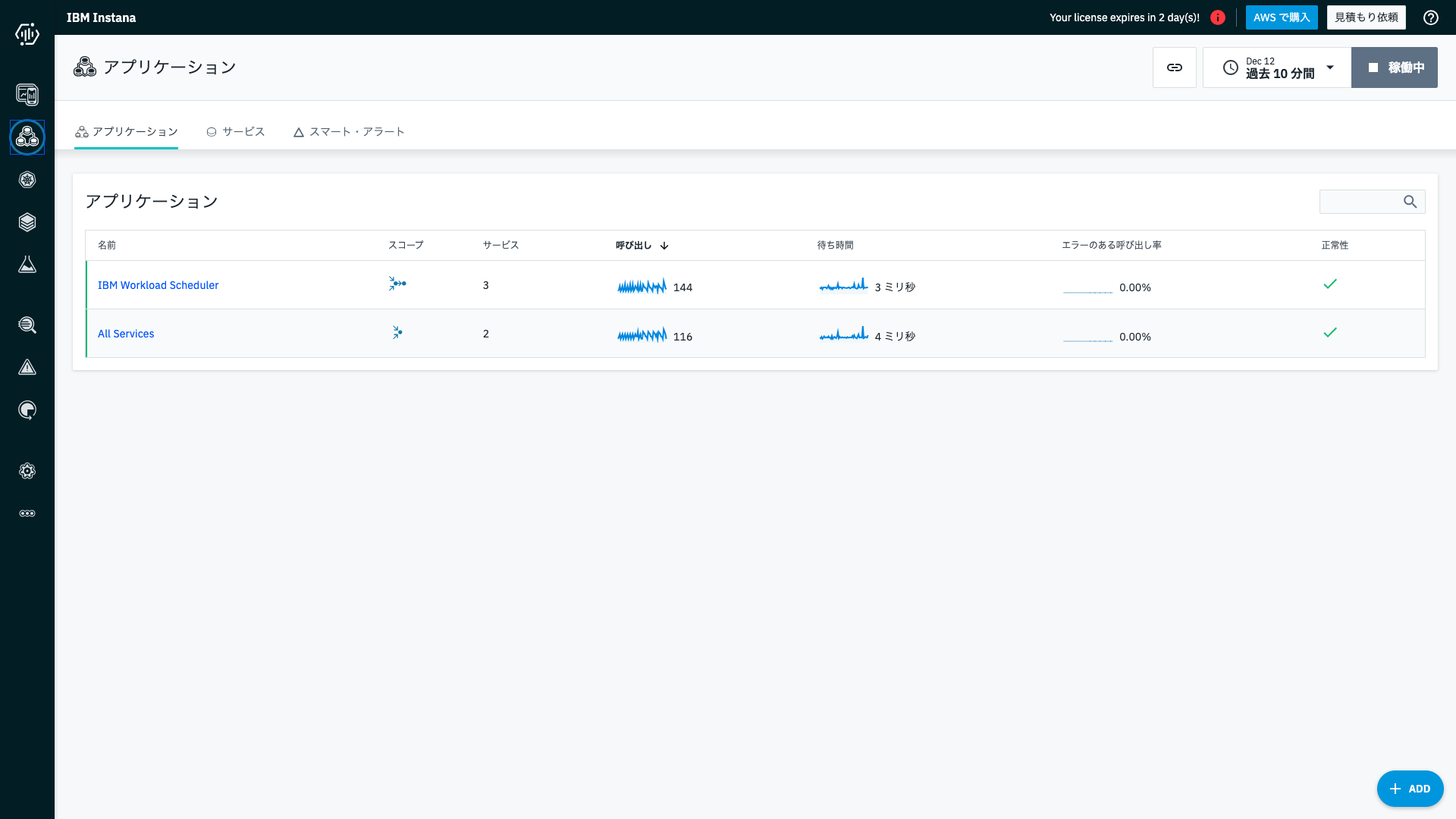The width and height of the screenshot is (1456, 819).
Task: Open the More options dots sidebar icon
Action: point(27,513)
